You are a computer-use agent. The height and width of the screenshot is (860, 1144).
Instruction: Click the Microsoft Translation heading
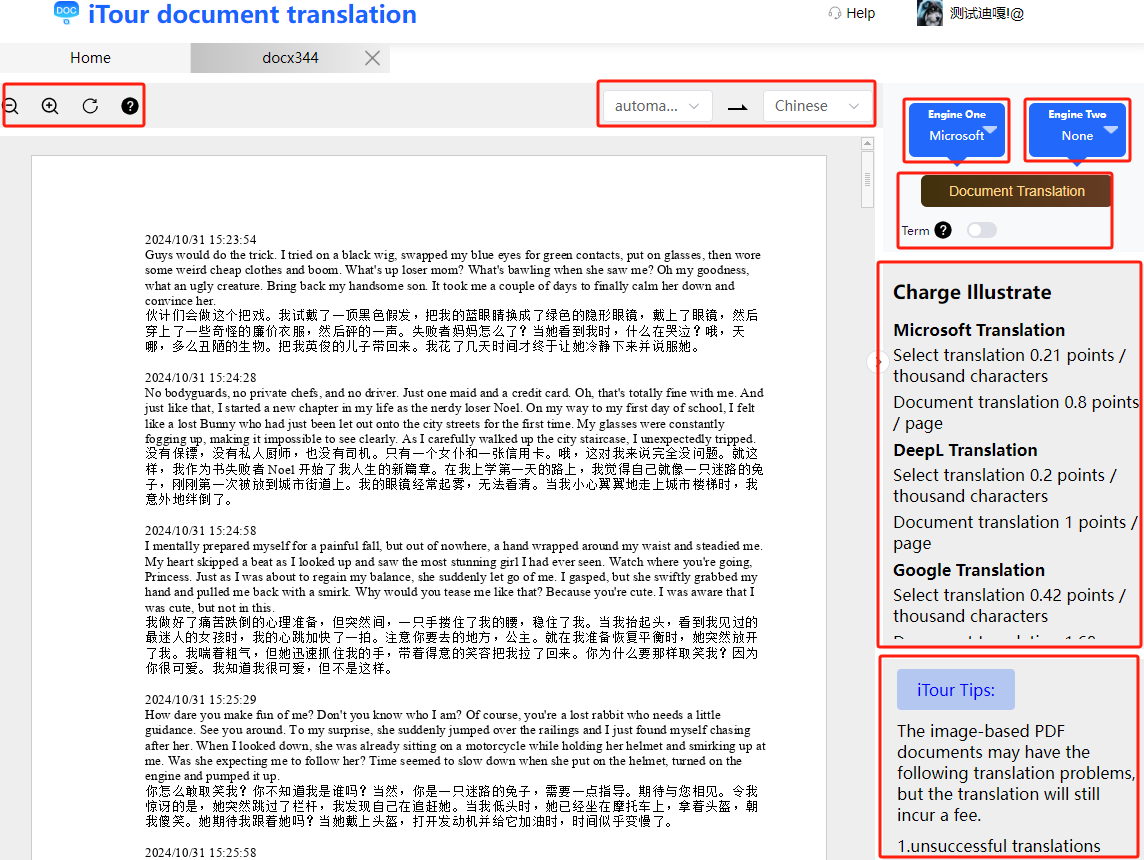pyautogui.click(x=979, y=330)
